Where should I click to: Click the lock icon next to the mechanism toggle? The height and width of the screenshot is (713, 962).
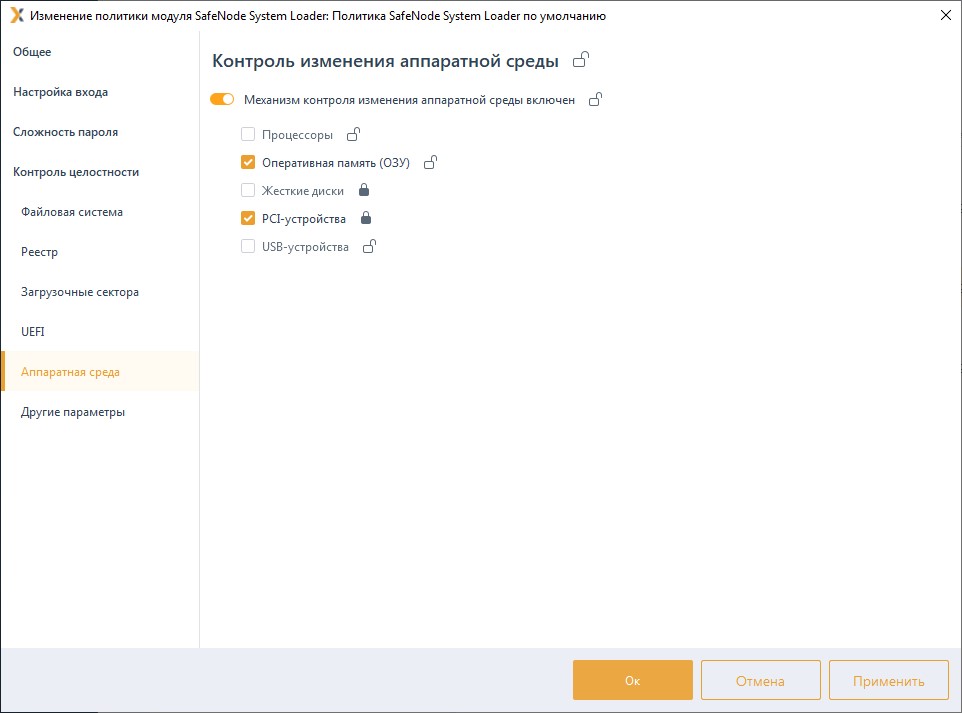595,99
